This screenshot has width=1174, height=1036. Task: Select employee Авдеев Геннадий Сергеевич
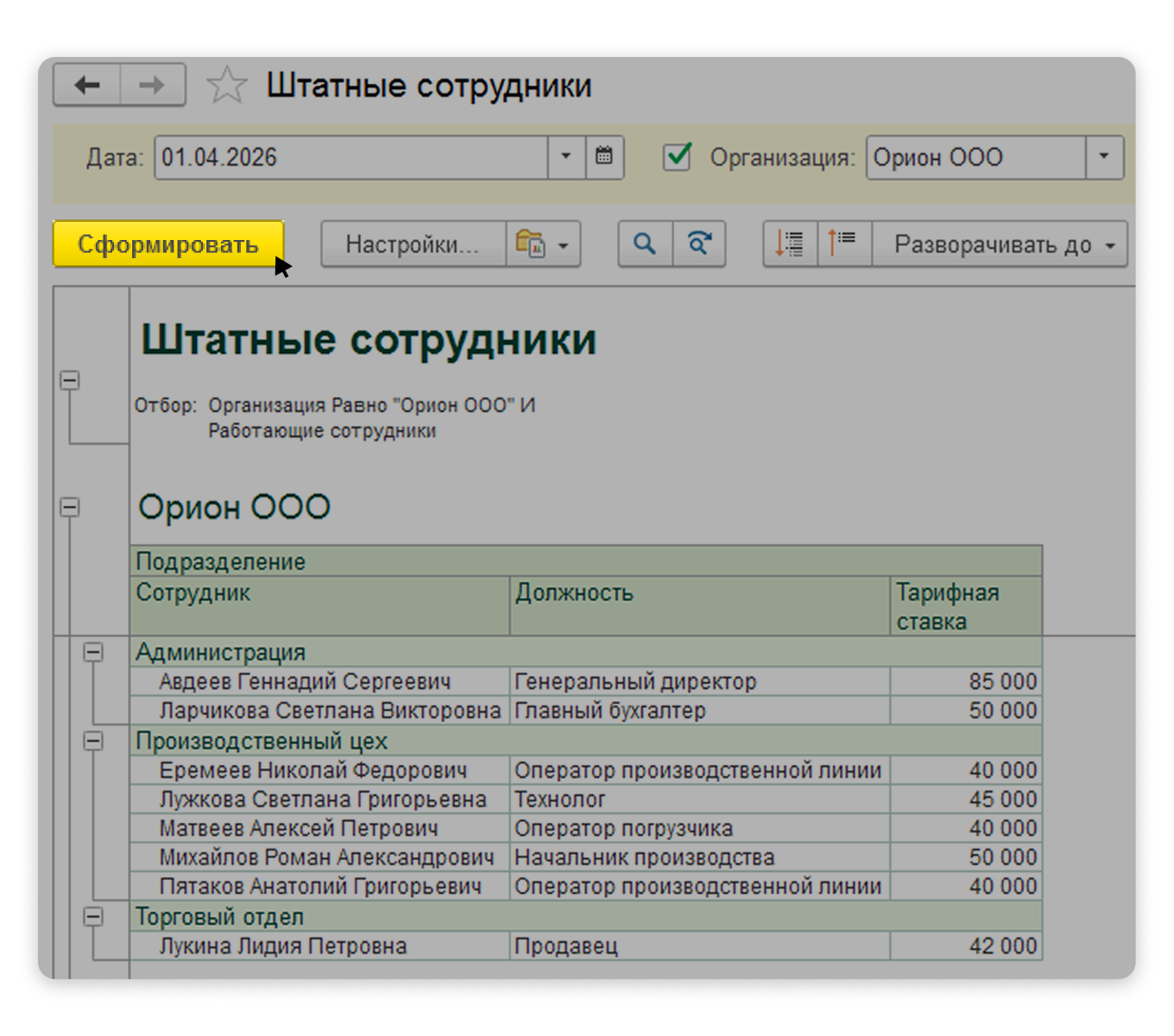click(320, 681)
